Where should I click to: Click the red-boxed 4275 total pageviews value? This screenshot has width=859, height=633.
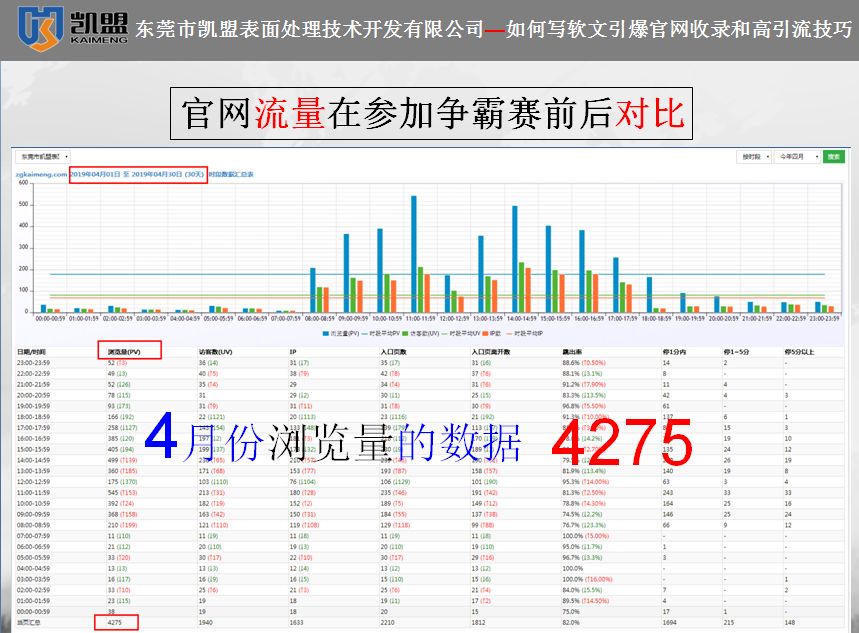pos(113,621)
